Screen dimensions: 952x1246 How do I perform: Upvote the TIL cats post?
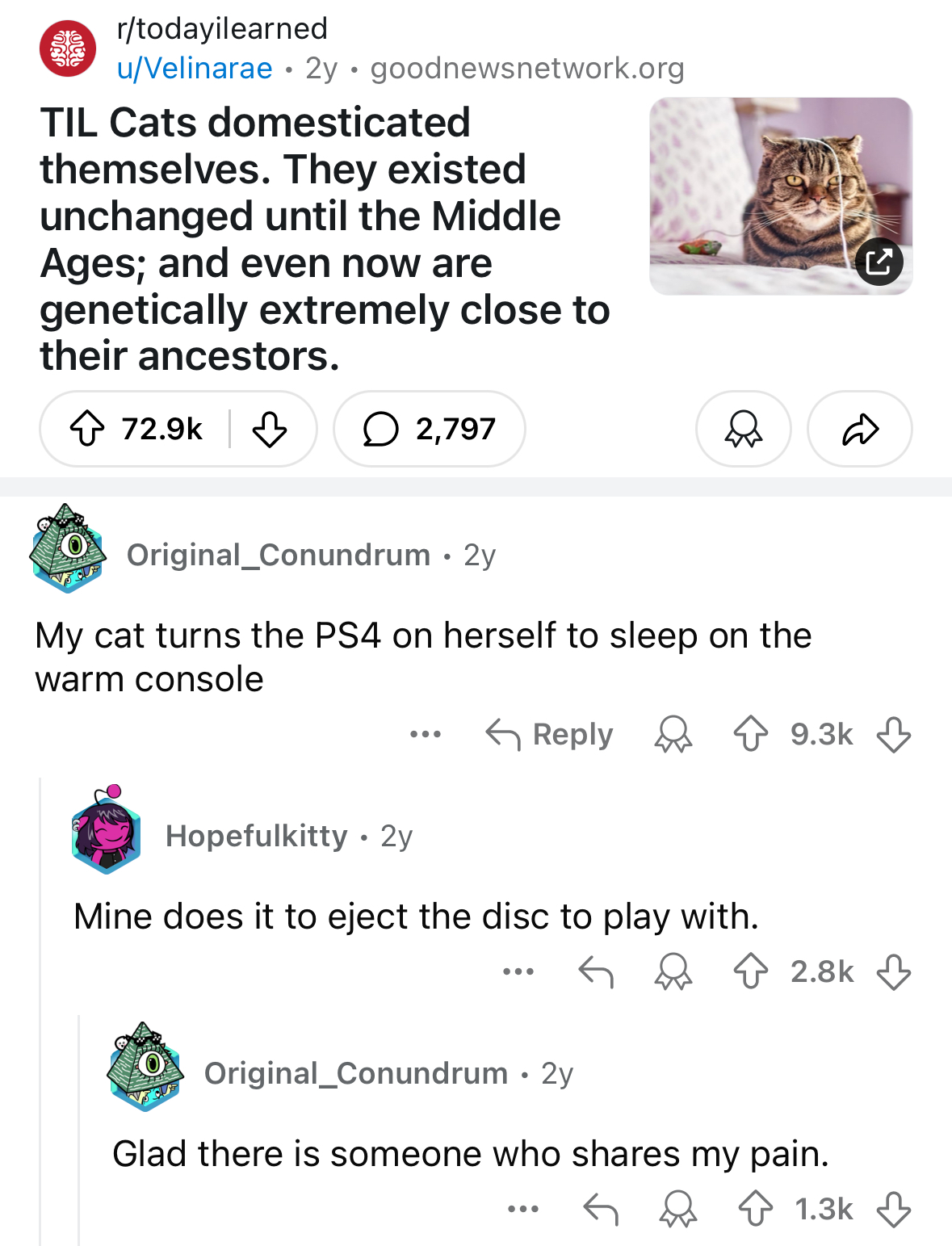[x=87, y=429]
